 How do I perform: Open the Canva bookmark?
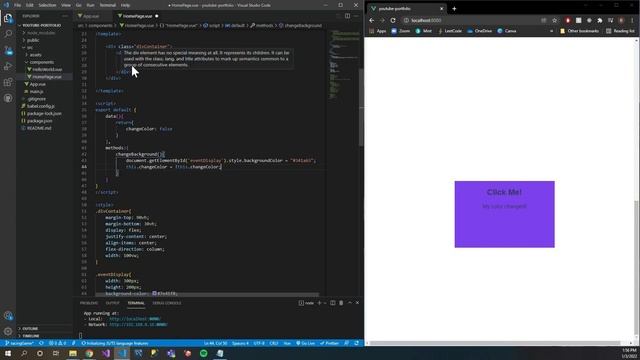[x=507, y=31]
